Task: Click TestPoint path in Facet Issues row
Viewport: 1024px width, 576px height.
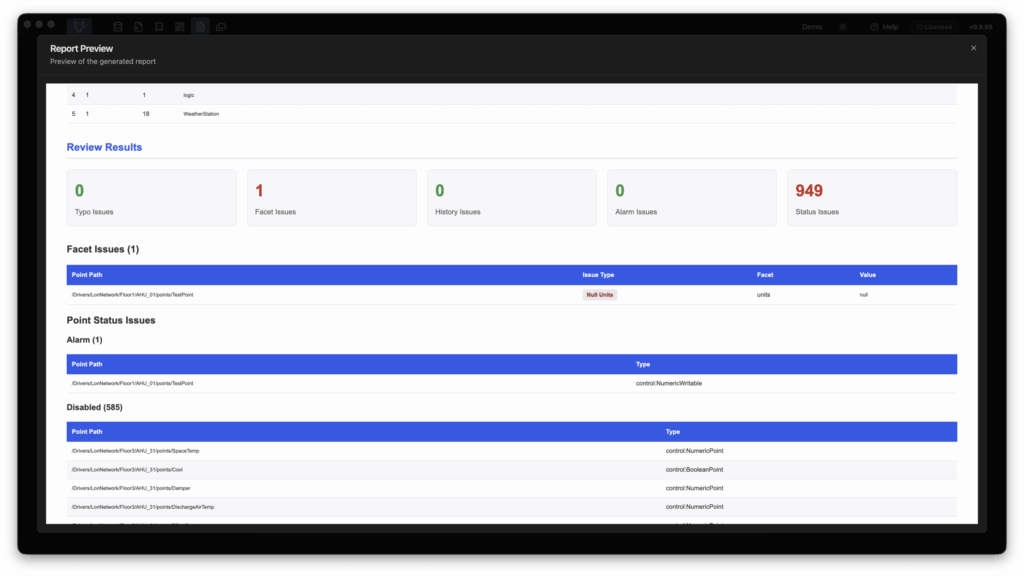Action: (x=132, y=295)
